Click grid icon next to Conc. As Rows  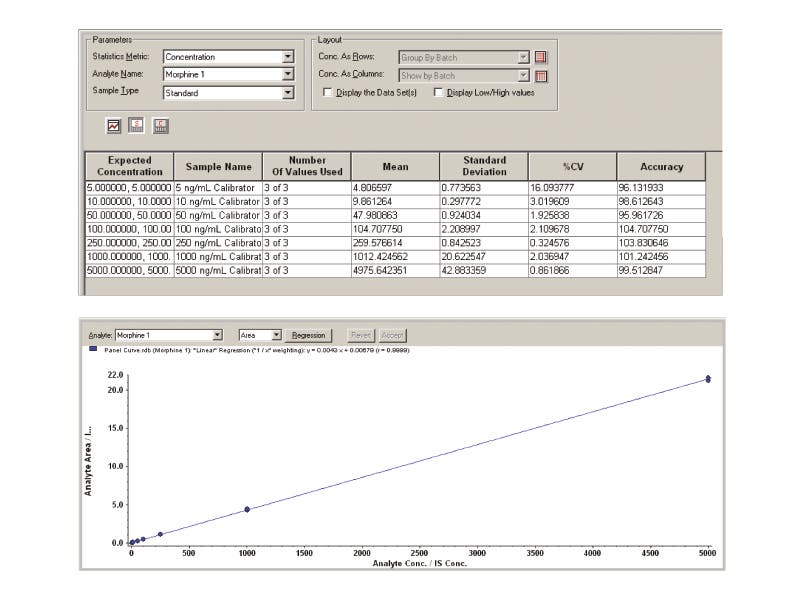pyautogui.click(x=542, y=58)
